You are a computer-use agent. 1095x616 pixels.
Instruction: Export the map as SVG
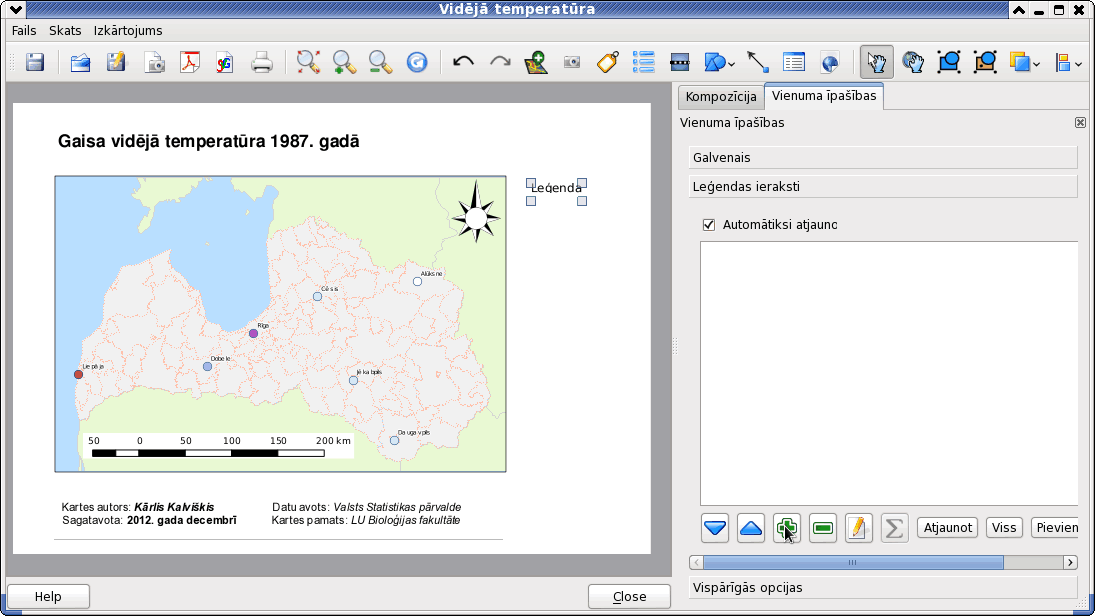coord(224,62)
